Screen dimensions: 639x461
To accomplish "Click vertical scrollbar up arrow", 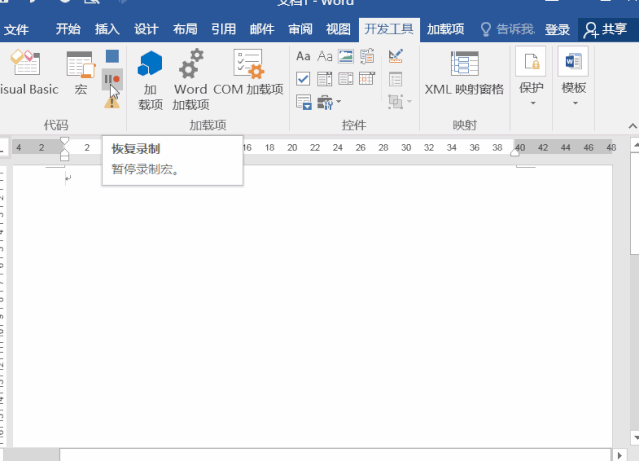I will [635, 145].
